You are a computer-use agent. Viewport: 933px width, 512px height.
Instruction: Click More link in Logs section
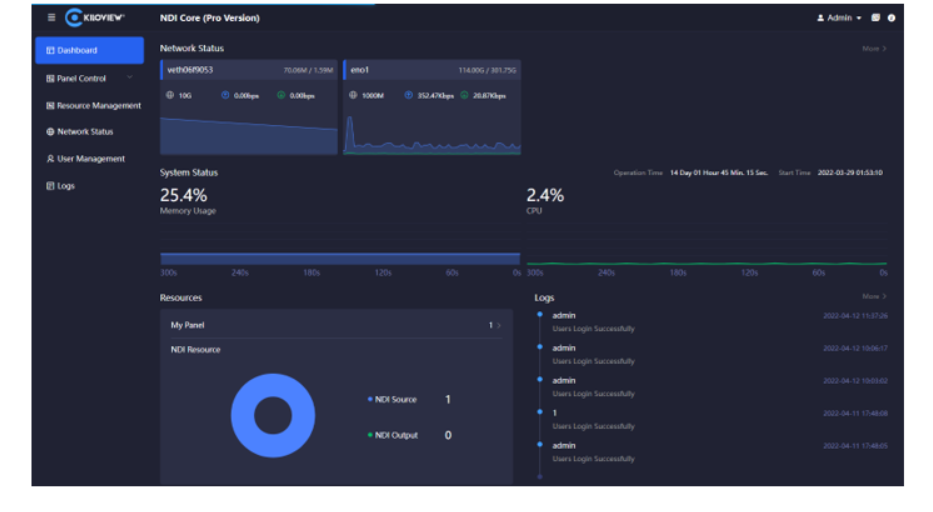coord(874,296)
